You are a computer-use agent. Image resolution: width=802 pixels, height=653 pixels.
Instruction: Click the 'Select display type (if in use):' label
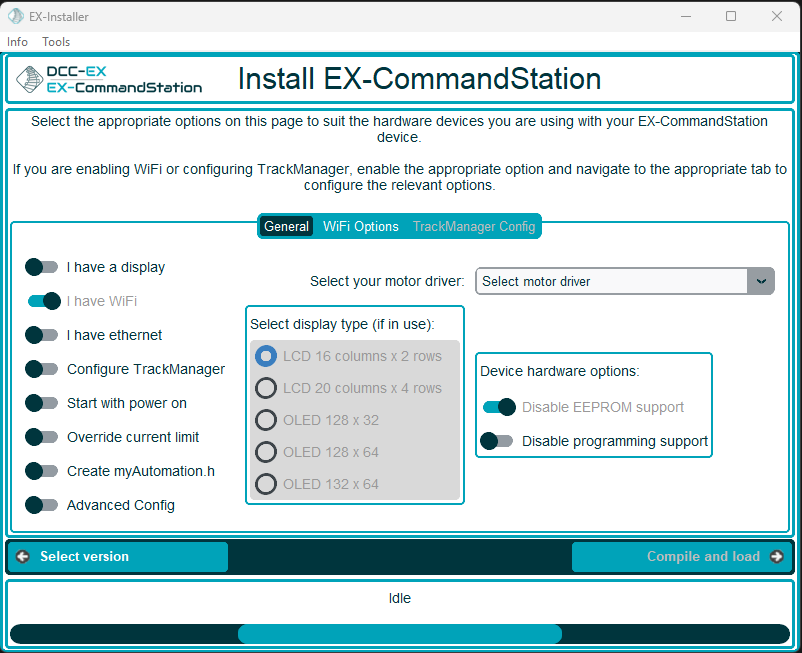pos(342,324)
